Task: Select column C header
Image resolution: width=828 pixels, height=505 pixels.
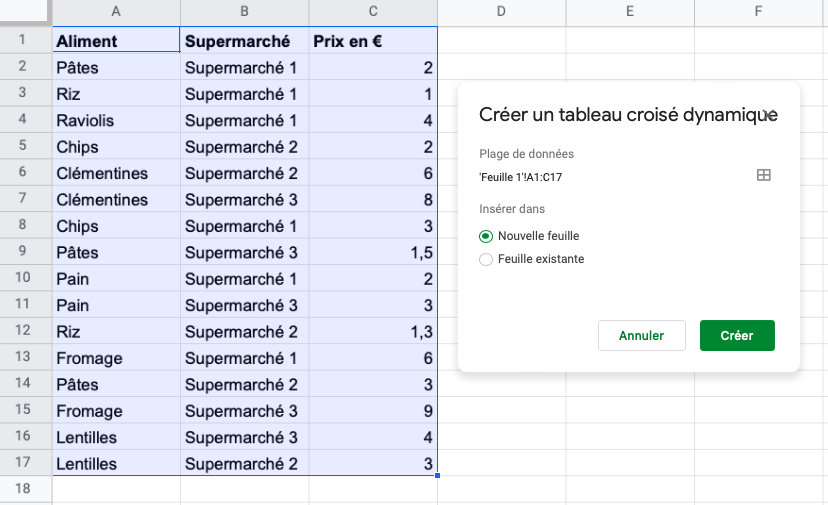Action: tap(373, 12)
